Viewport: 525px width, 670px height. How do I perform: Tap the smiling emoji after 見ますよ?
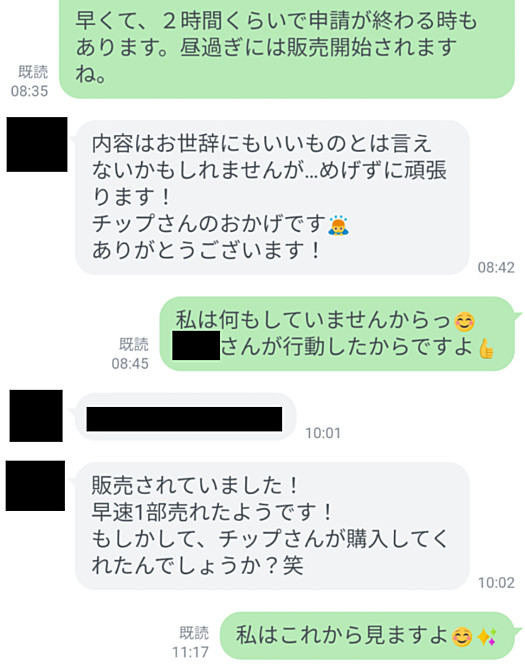click(x=462, y=637)
